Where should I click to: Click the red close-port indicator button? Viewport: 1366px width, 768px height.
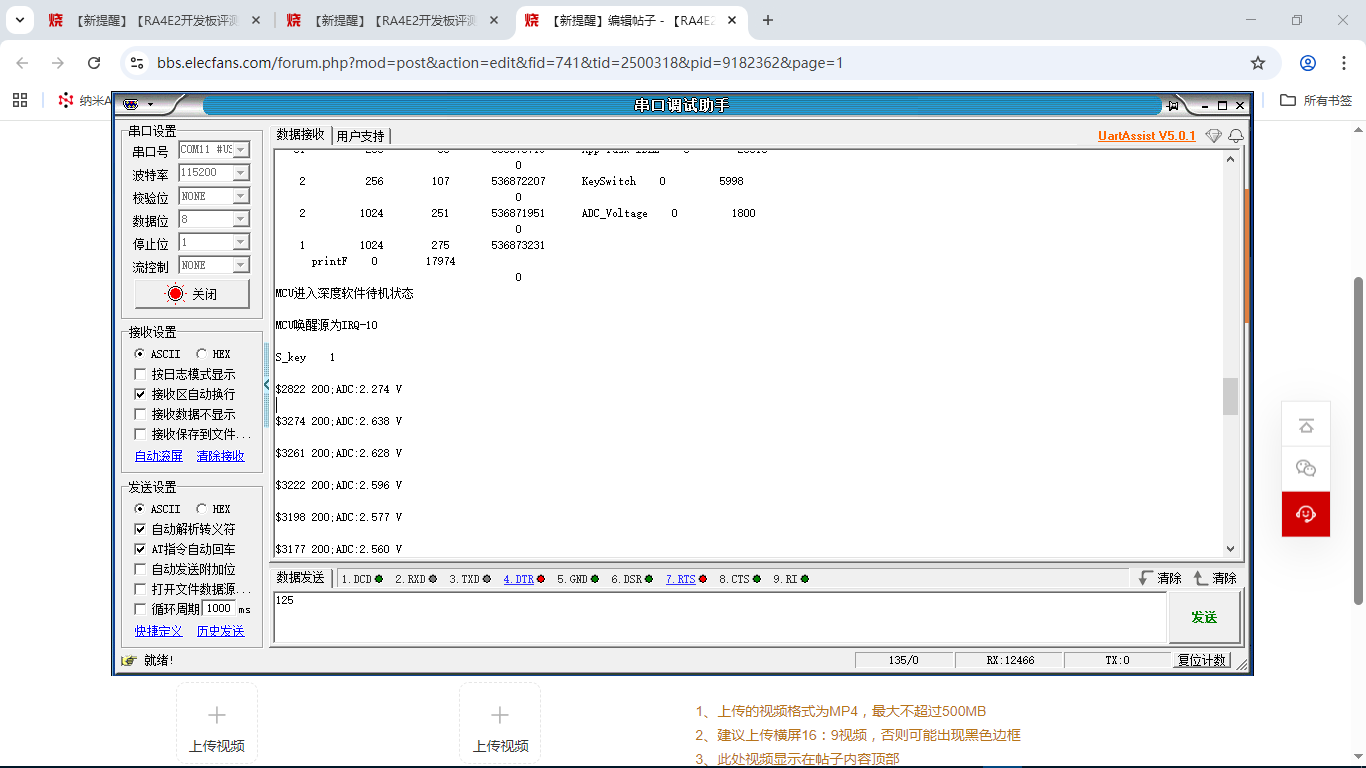click(192, 294)
